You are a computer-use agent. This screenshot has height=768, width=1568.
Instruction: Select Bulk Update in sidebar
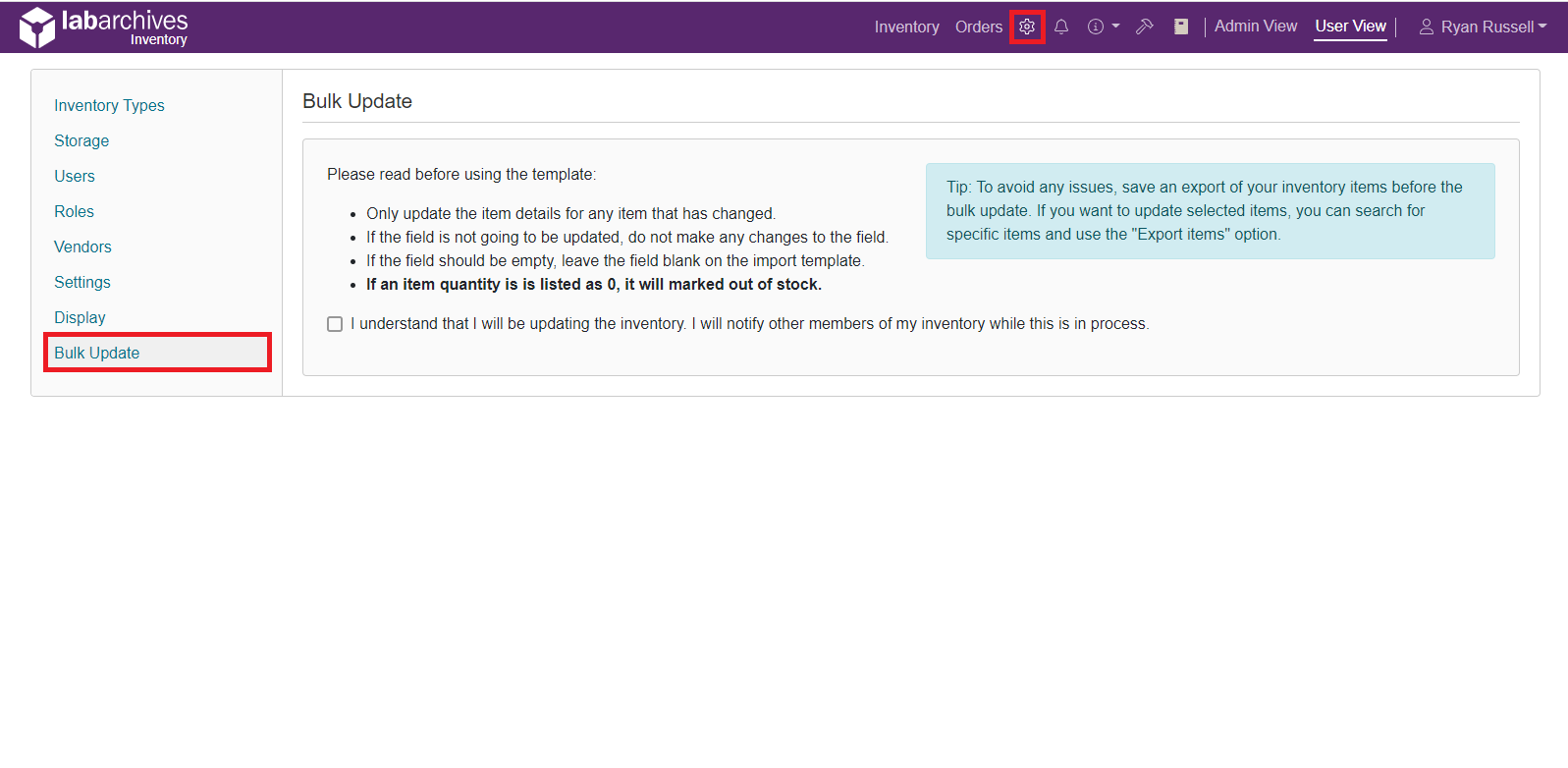(x=97, y=353)
